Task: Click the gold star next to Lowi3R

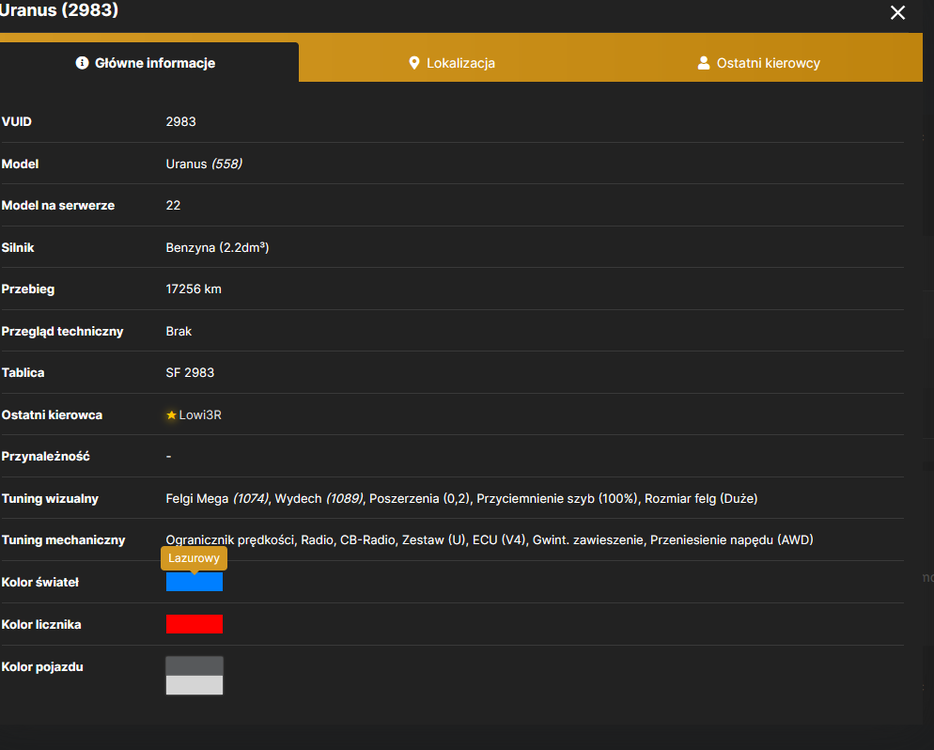Action: tap(172, 415)
